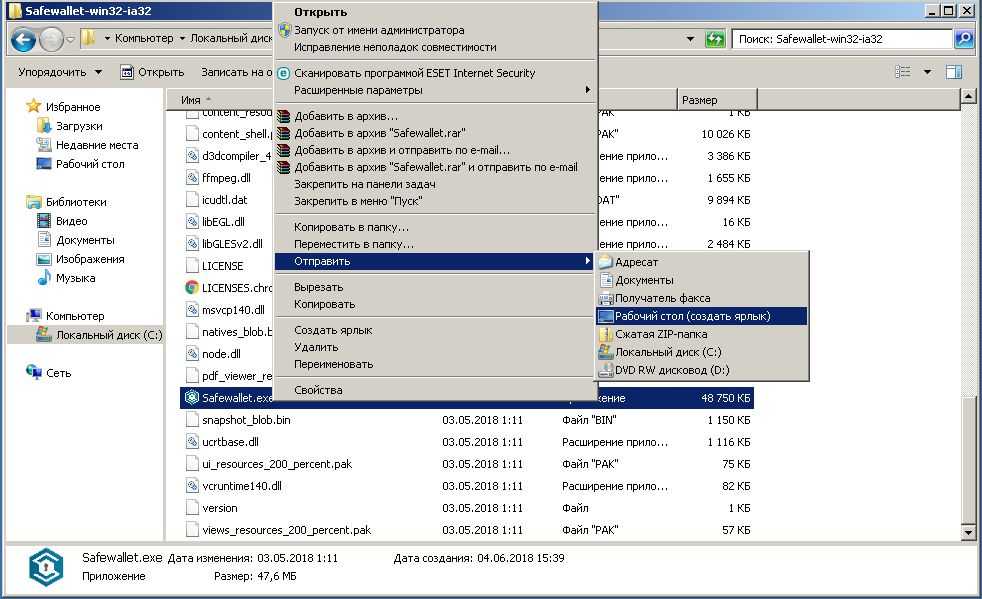Viewport: 982px width, 599px height.
Task: Click the search magnifier icon
Action: [x=964, y=39]
